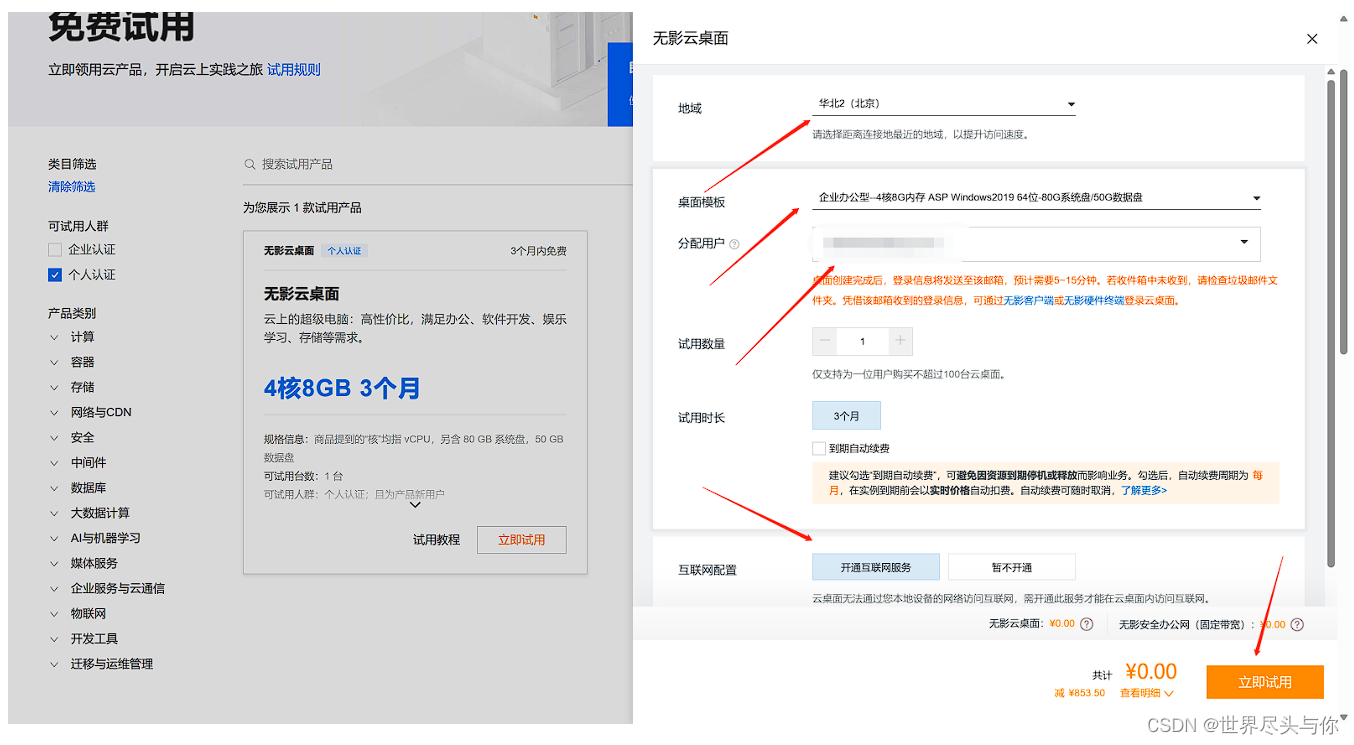Image resolution: width=1354 pixels, height=745 pixels.
Task: Open the 地域 region dropdown
Action: coord(943,104)
